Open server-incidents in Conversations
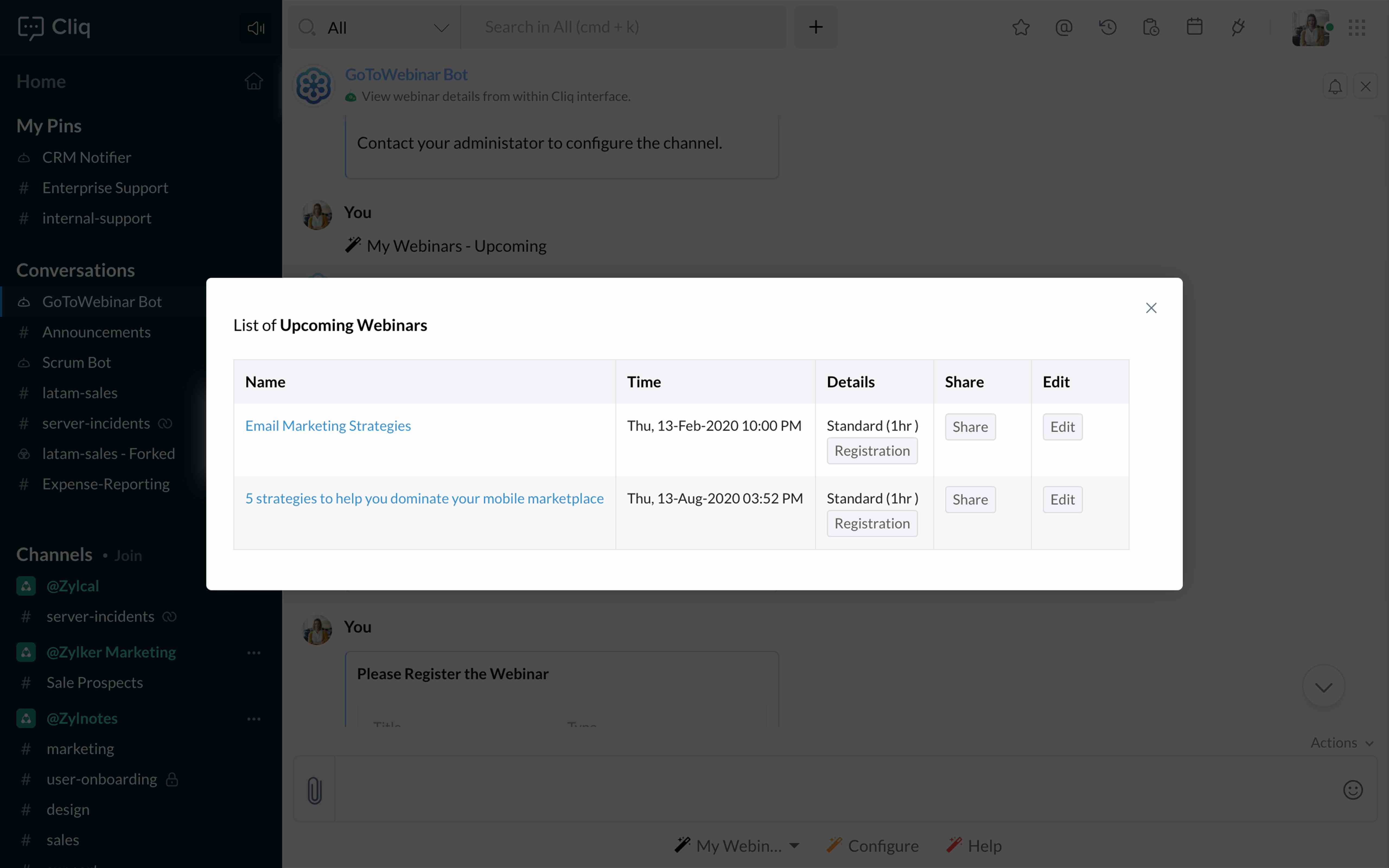This screenshot has width=1389, height=868. click(96, 423)
